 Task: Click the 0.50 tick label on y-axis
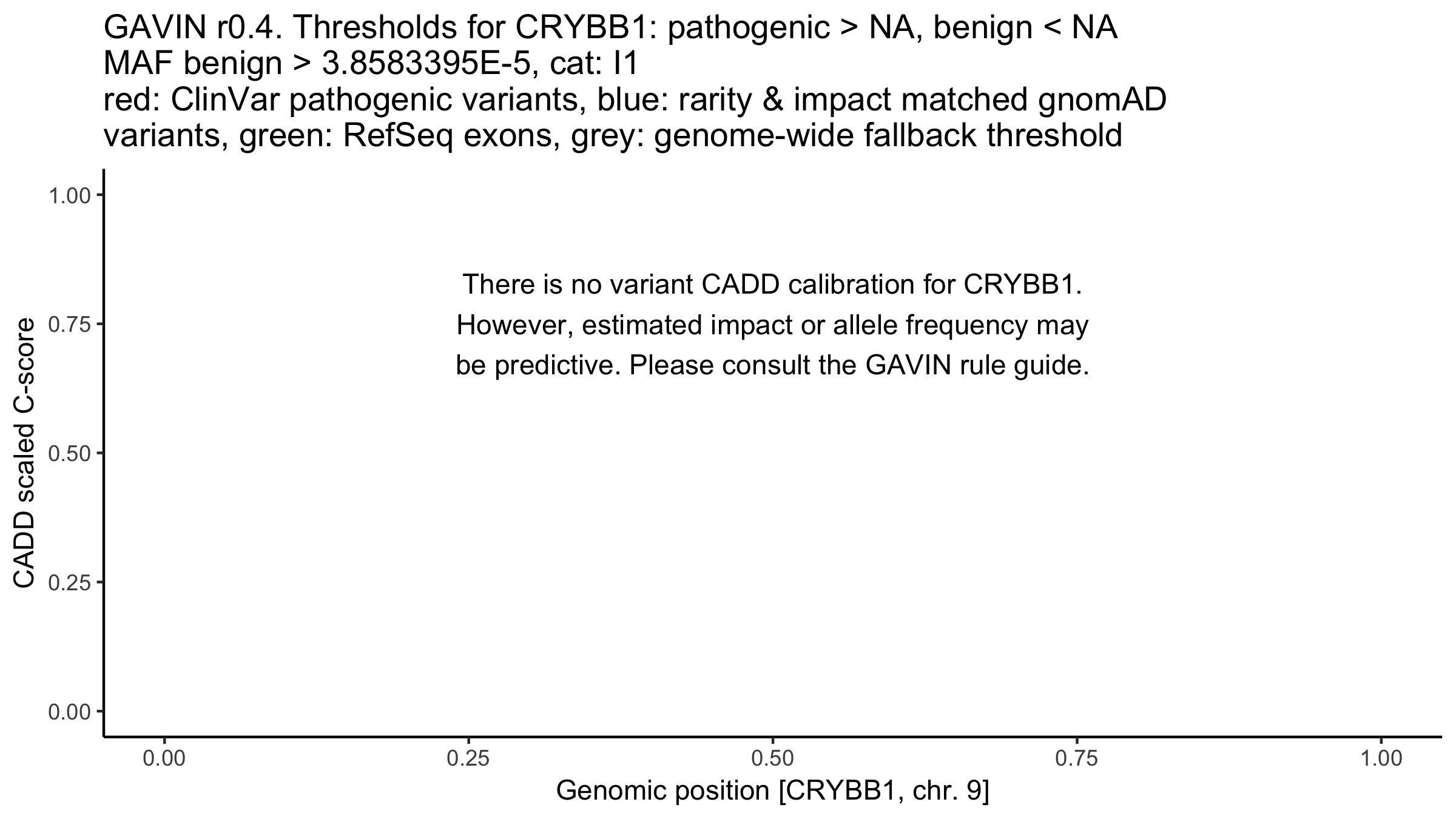(x=69, y=454)
